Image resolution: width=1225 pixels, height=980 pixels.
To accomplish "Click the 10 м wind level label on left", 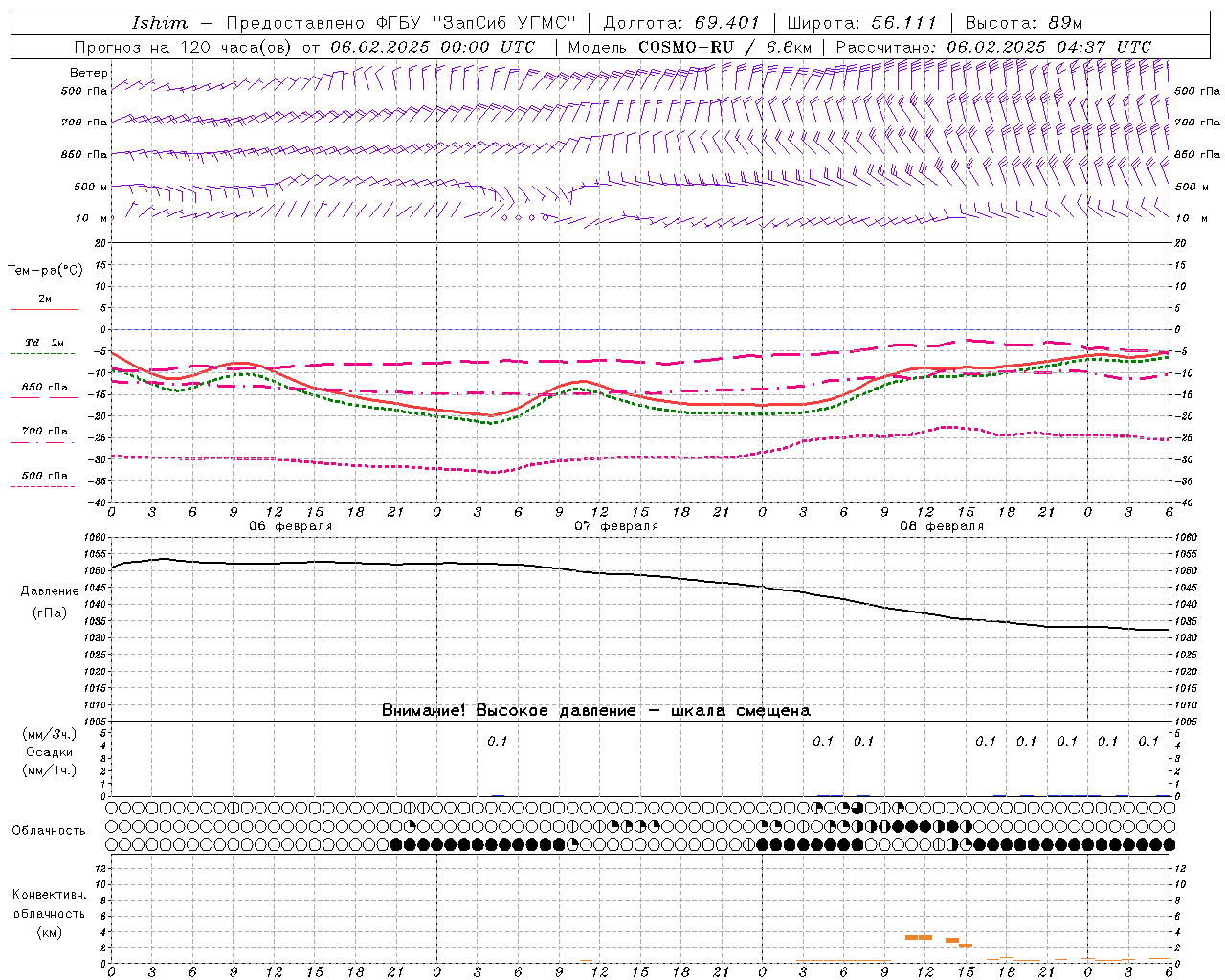I will 92,218.
